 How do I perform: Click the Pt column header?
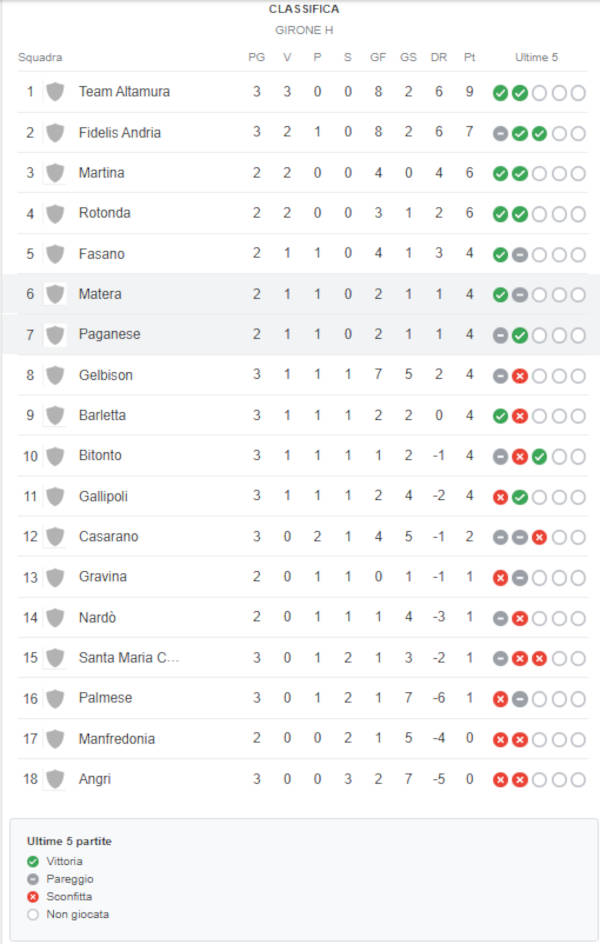[x=469, y=57]
